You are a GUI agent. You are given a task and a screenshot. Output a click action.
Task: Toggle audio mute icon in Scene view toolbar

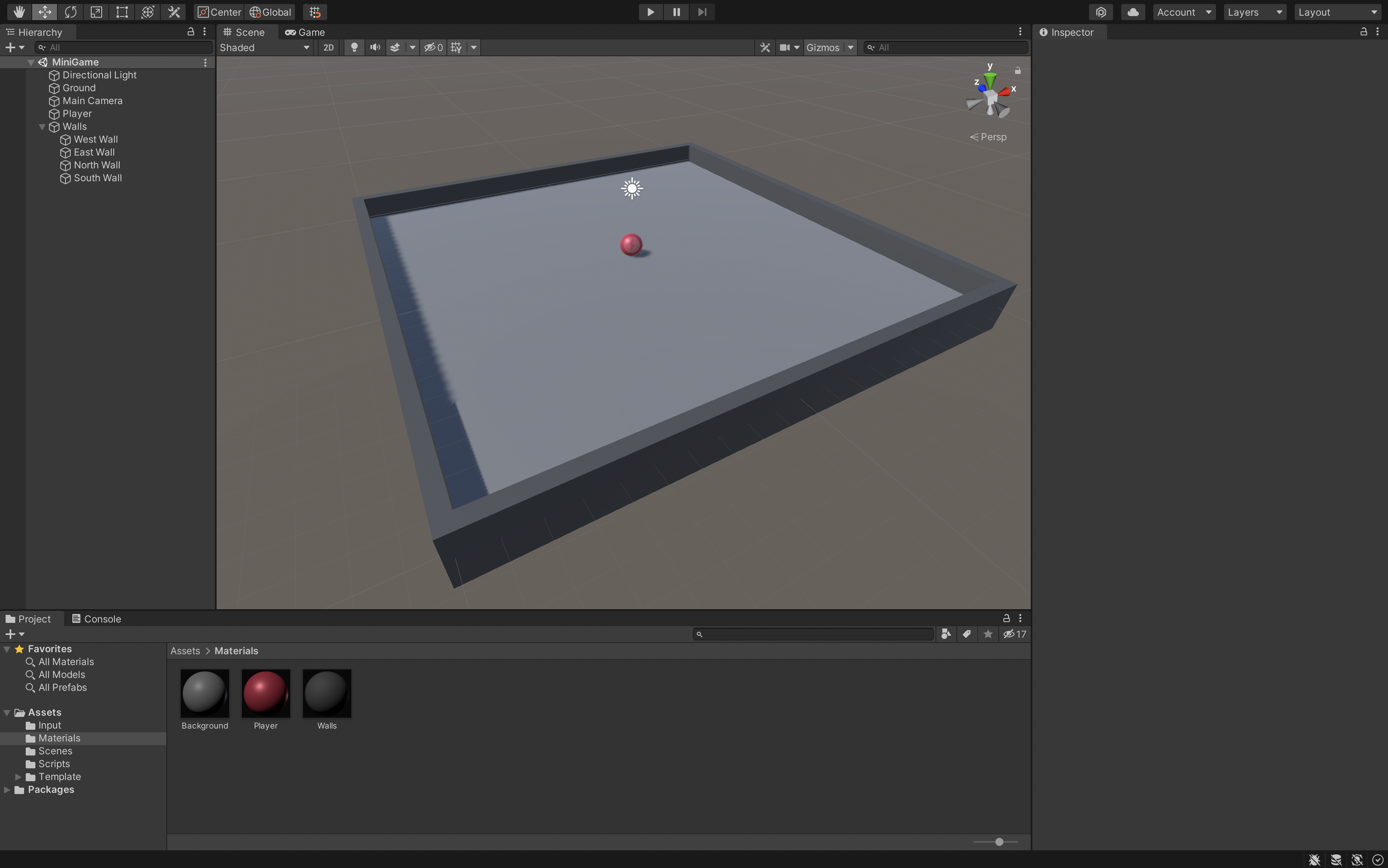pos(374,47)
